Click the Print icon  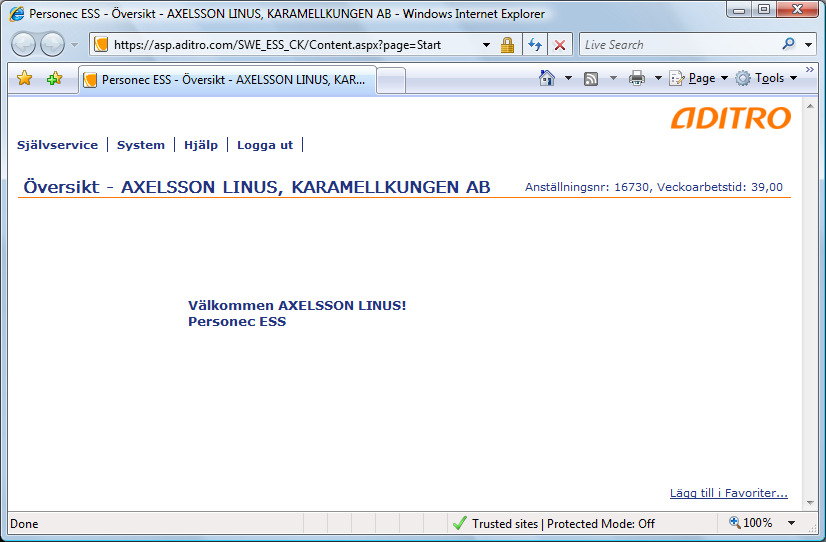point(637,78)
